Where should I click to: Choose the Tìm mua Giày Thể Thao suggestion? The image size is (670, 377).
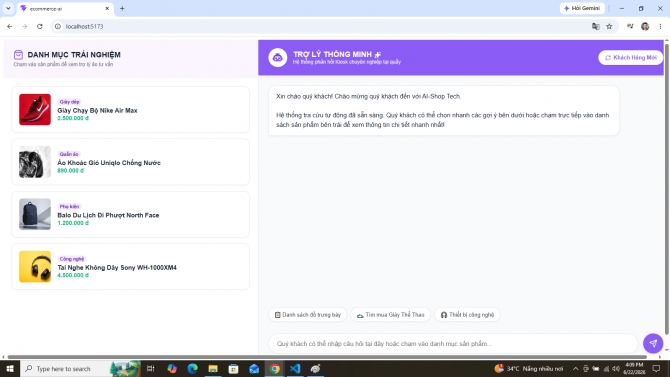click(x=391, y=315)
